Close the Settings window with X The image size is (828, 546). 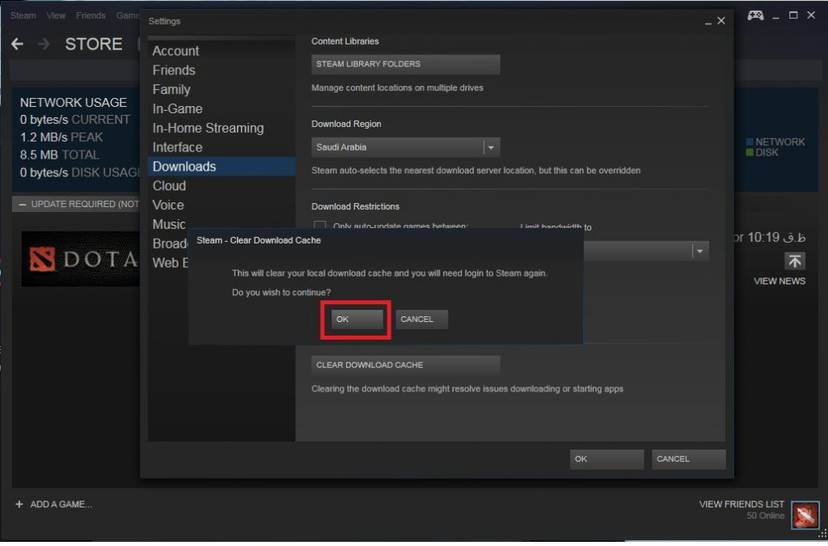721,21
